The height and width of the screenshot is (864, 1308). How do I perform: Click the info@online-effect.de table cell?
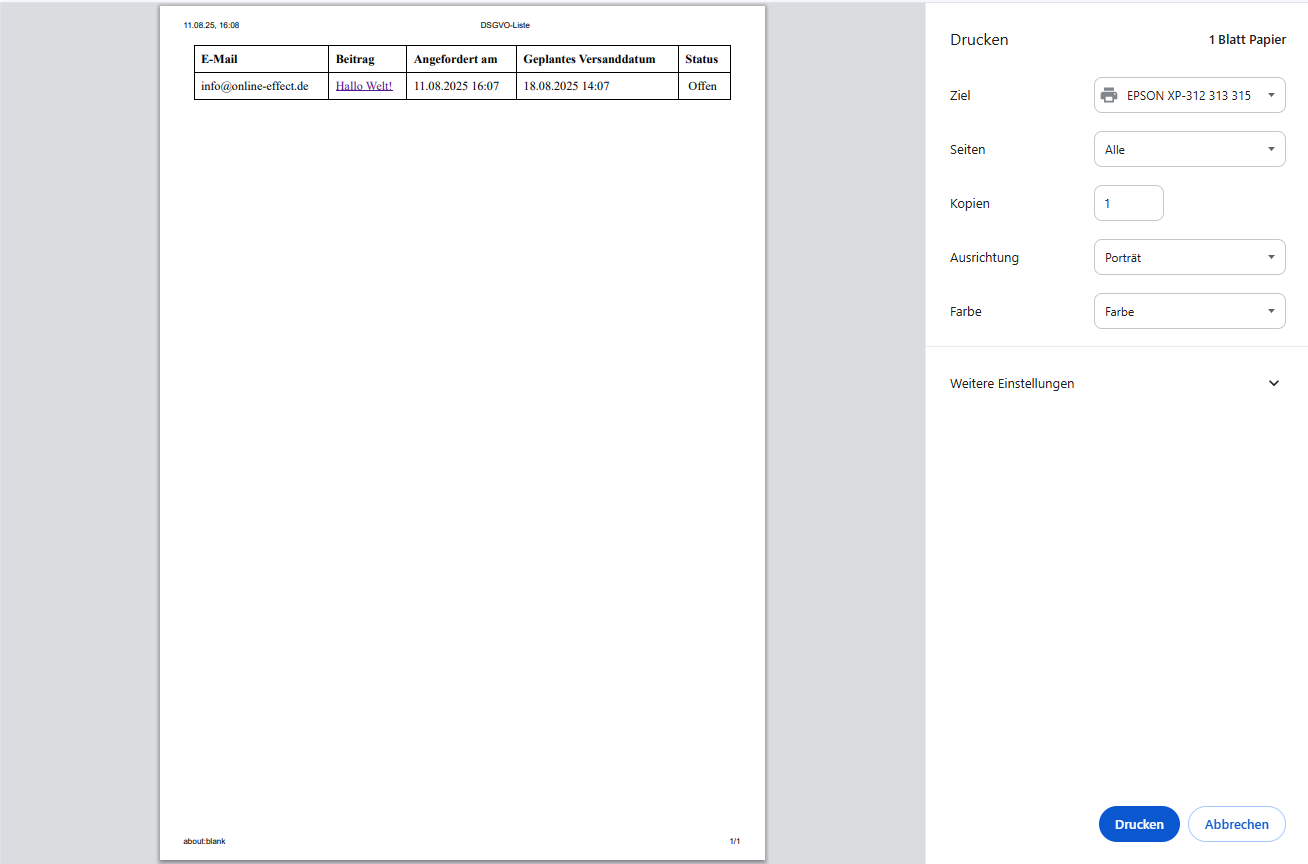pyautogui.click(x=255, y=86)
